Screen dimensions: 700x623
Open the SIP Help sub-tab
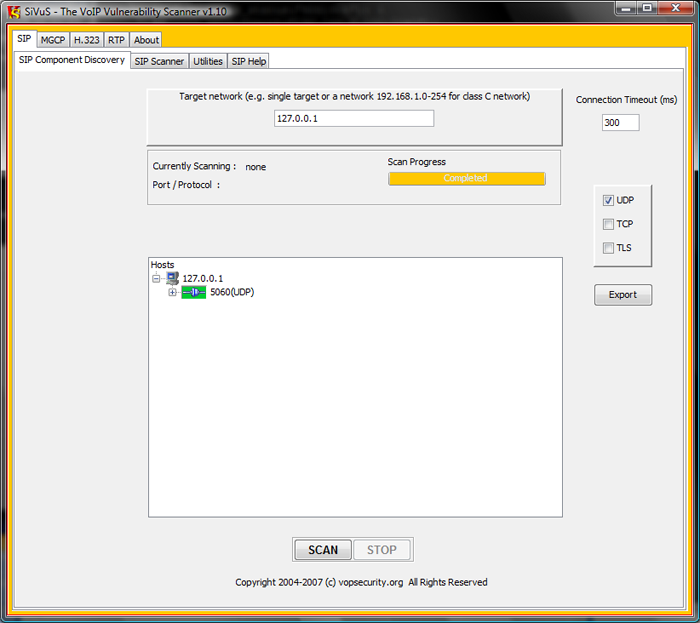[249, 61]
